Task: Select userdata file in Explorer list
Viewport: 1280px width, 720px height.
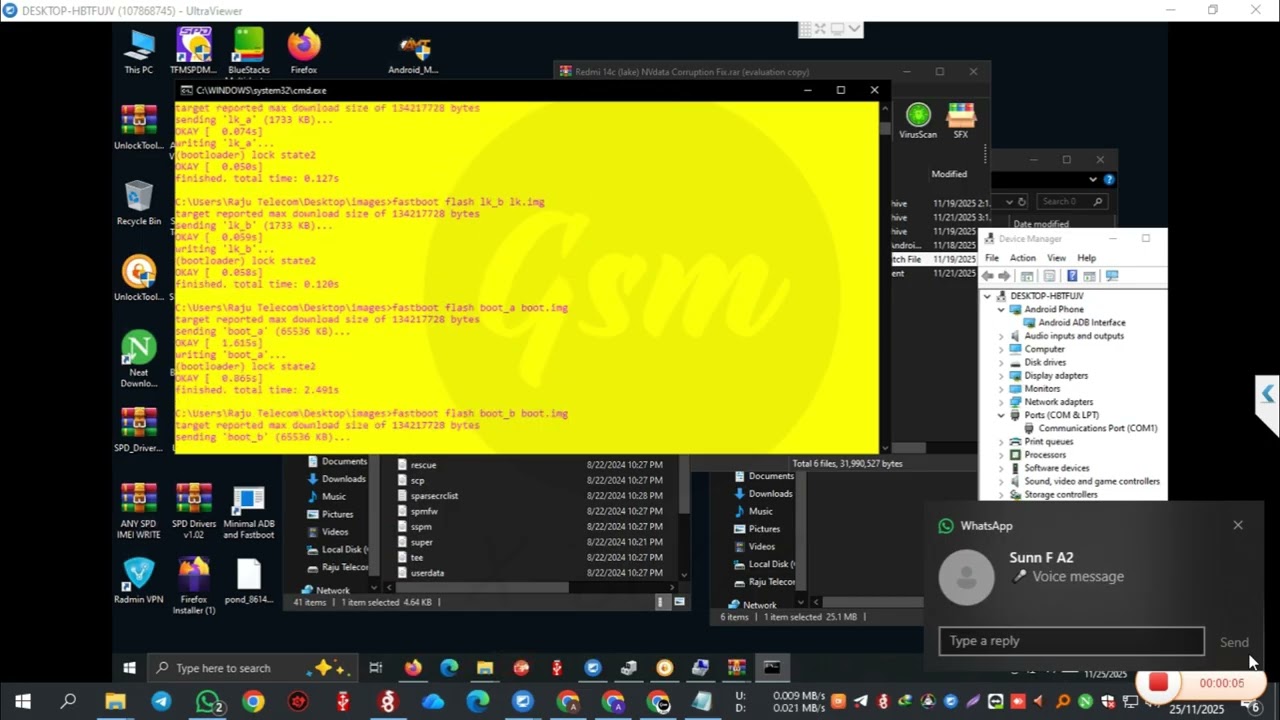Action: click(x=427, y=573)
